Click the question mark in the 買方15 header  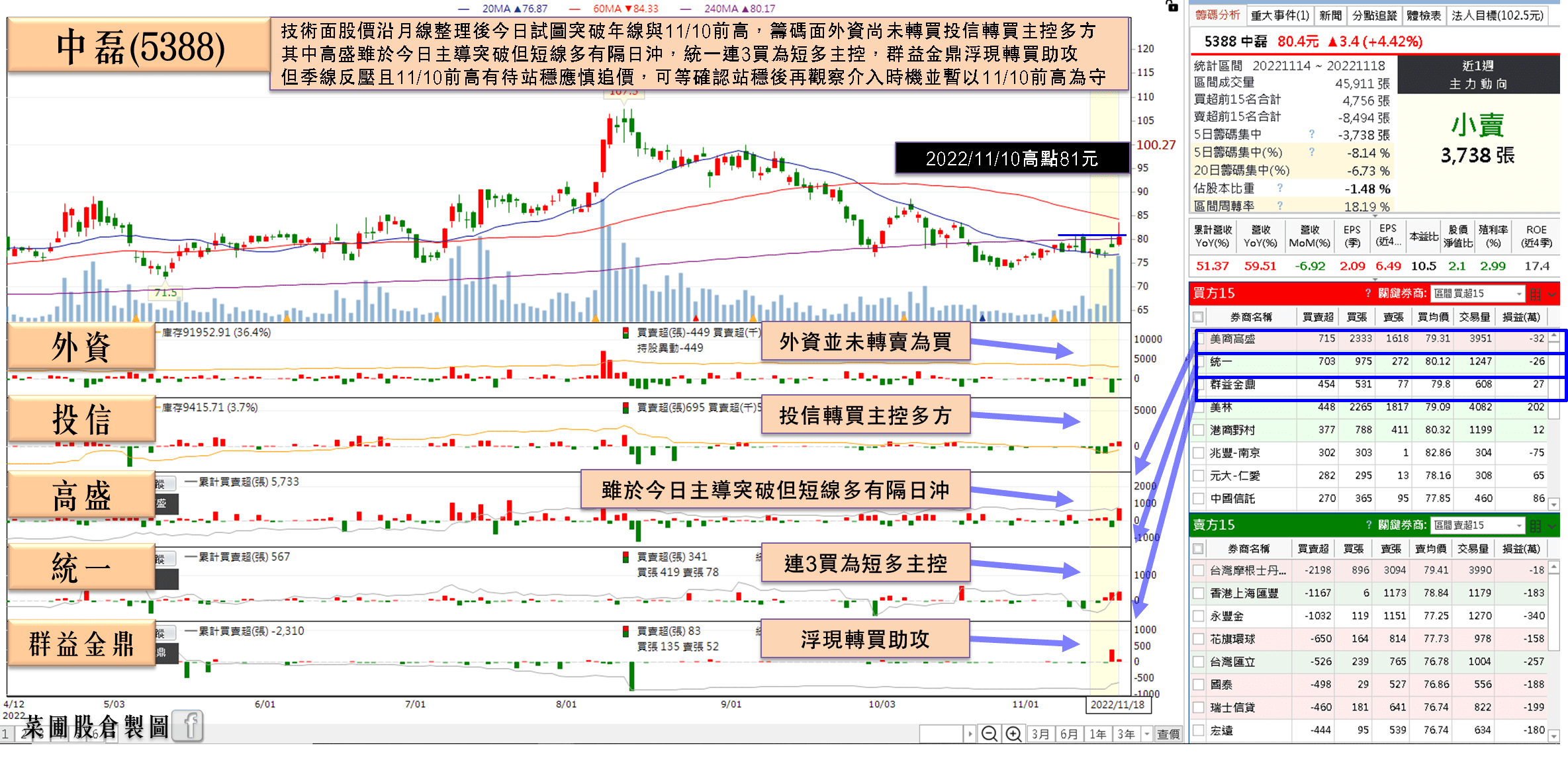[1368, 293]
